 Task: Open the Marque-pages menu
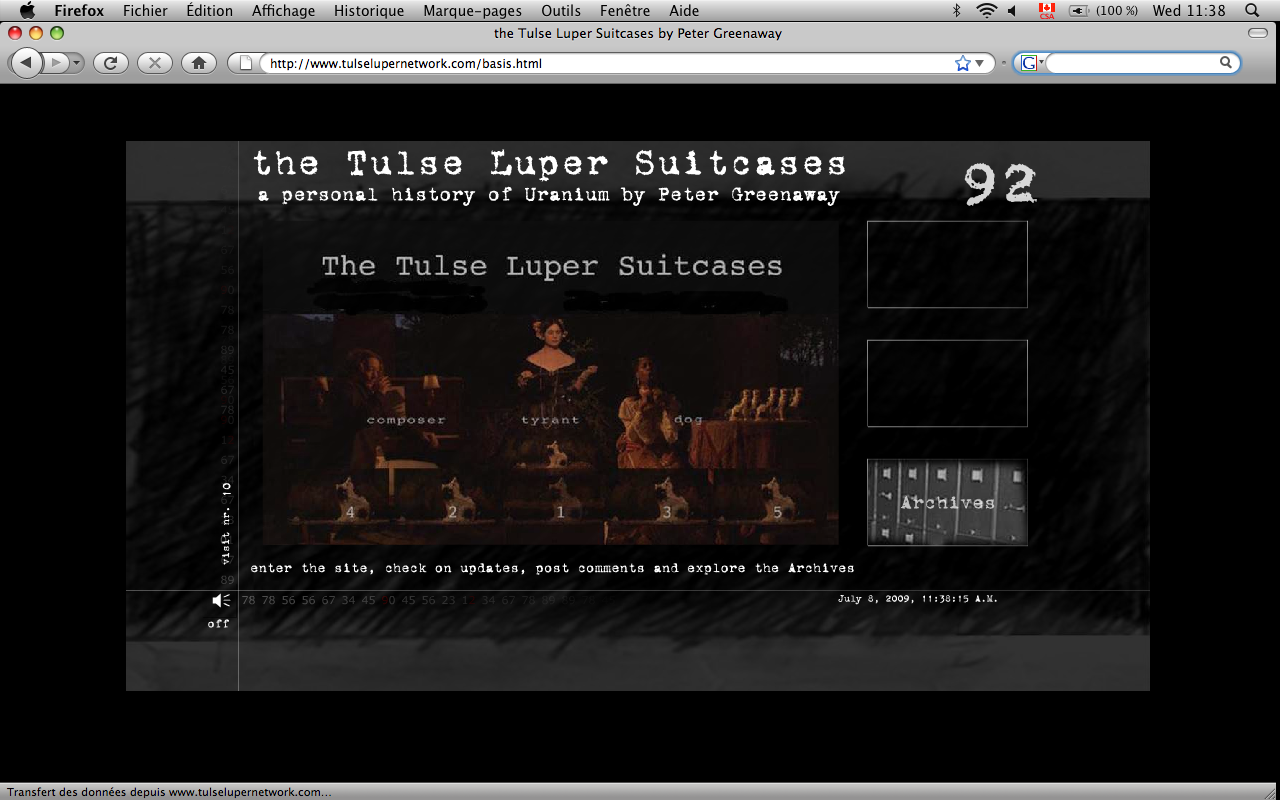(x=472, y=11)
